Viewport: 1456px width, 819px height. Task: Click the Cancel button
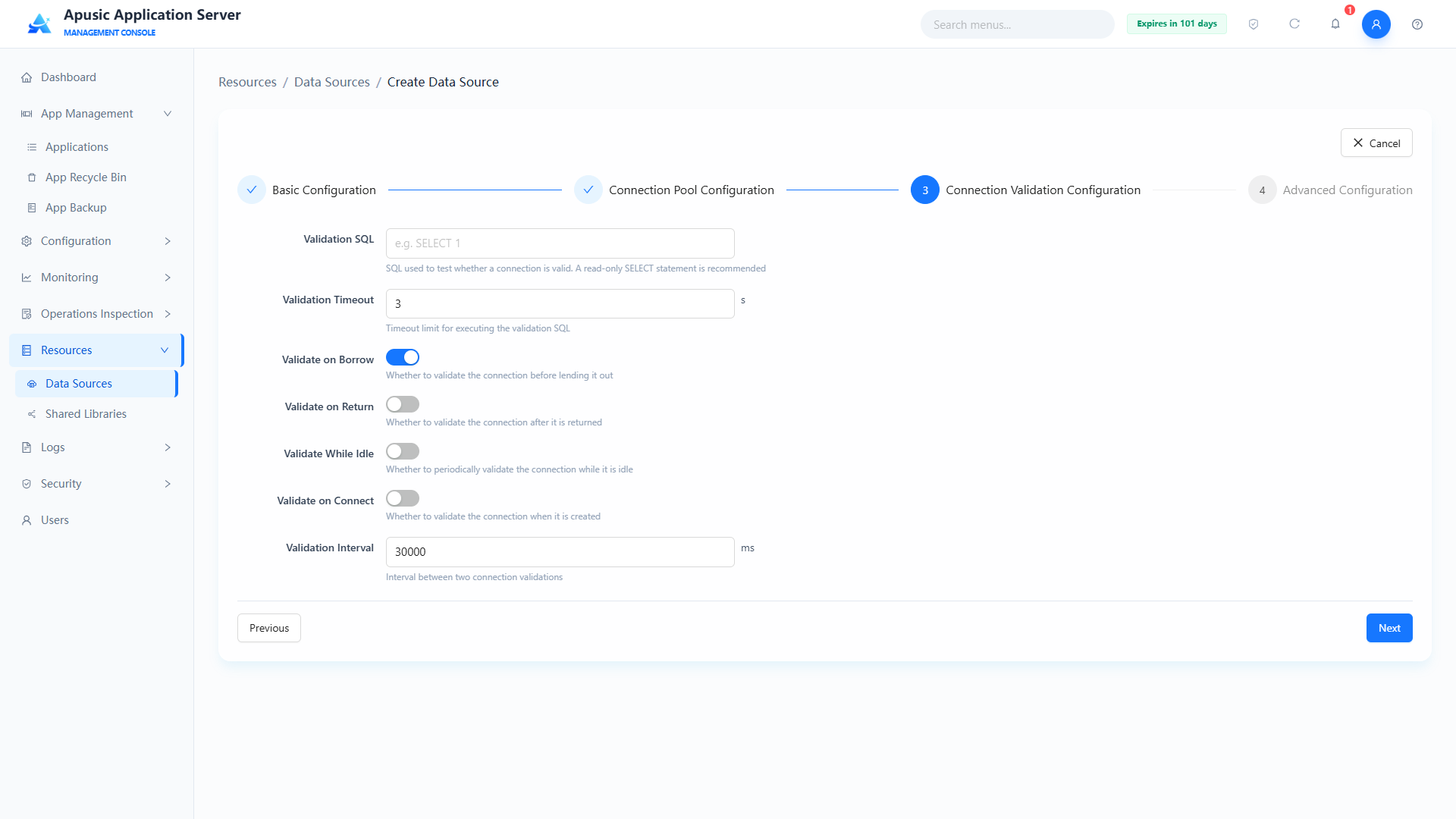pyautogui.click(x=1376, y=143)
